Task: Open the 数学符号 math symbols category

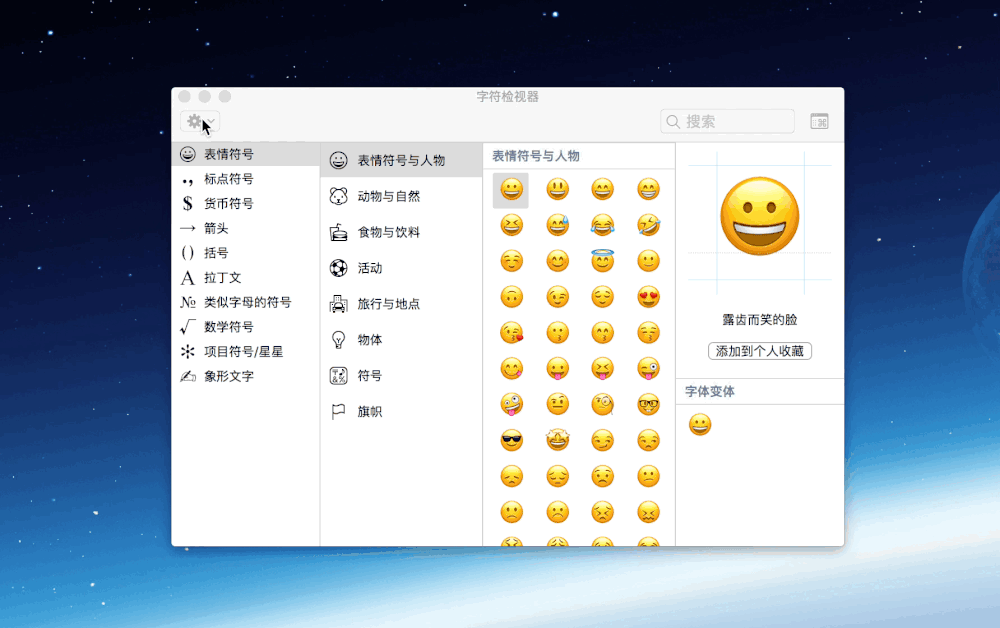Action: 246,326
